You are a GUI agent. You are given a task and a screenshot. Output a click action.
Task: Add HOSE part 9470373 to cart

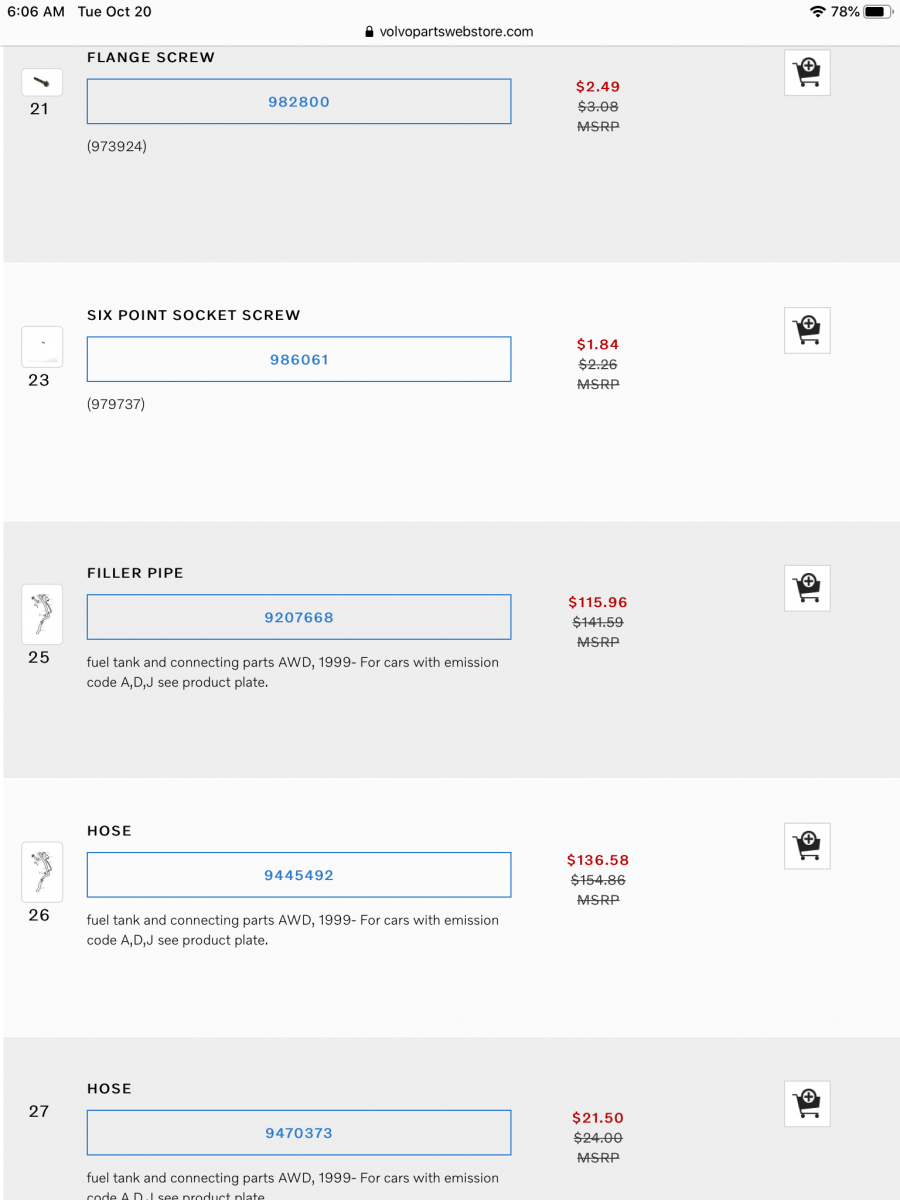point(806,1103)
